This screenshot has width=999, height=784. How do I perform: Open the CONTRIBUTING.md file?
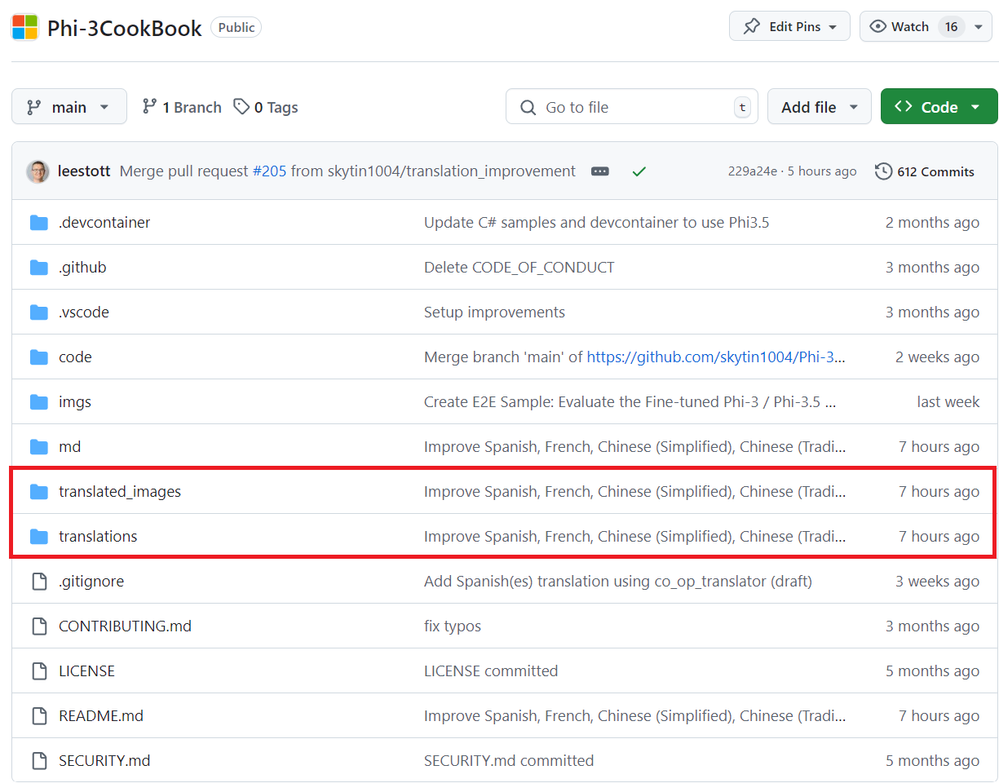click(125, 626)
